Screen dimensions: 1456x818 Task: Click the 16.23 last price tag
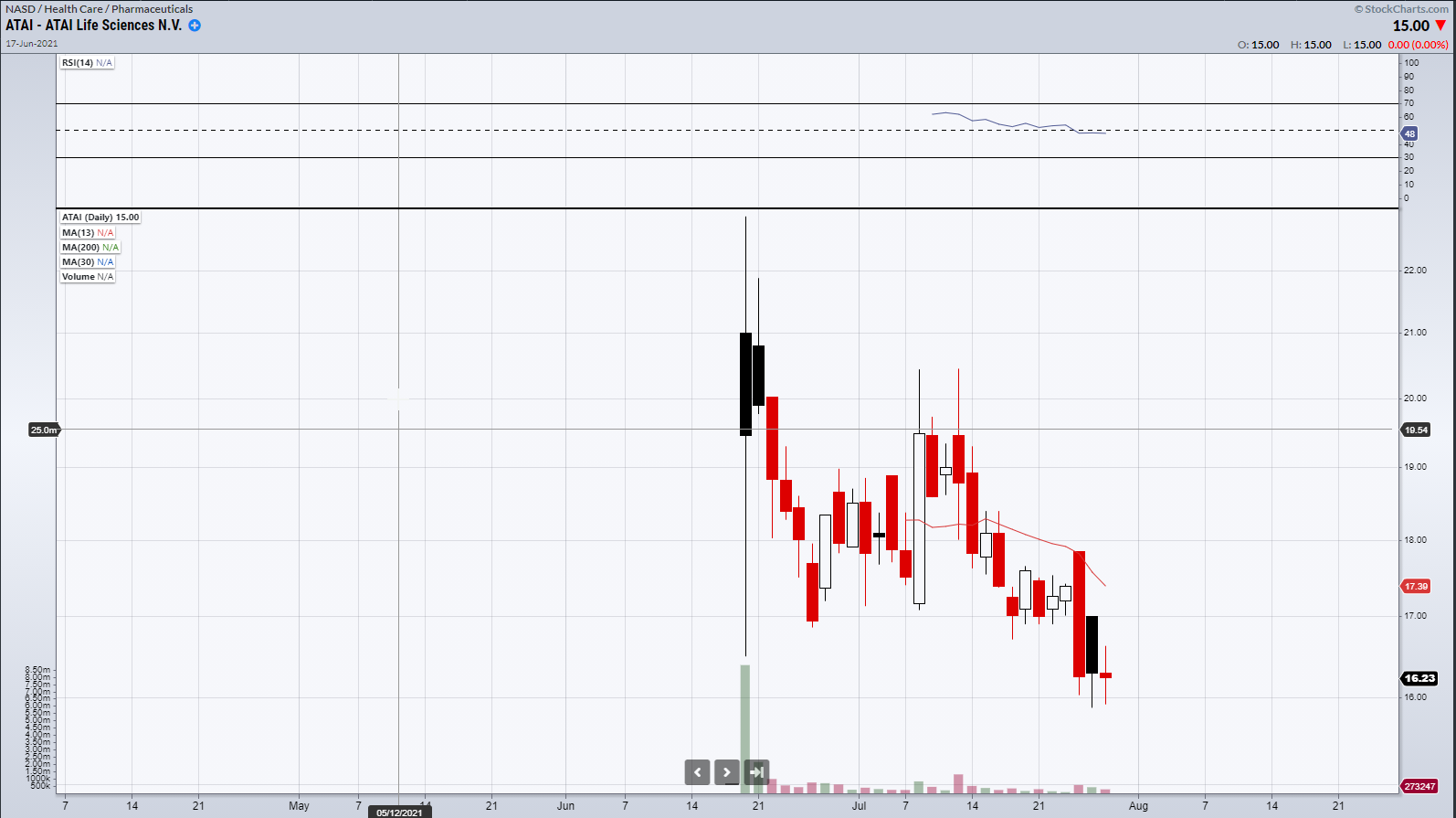1419,678
